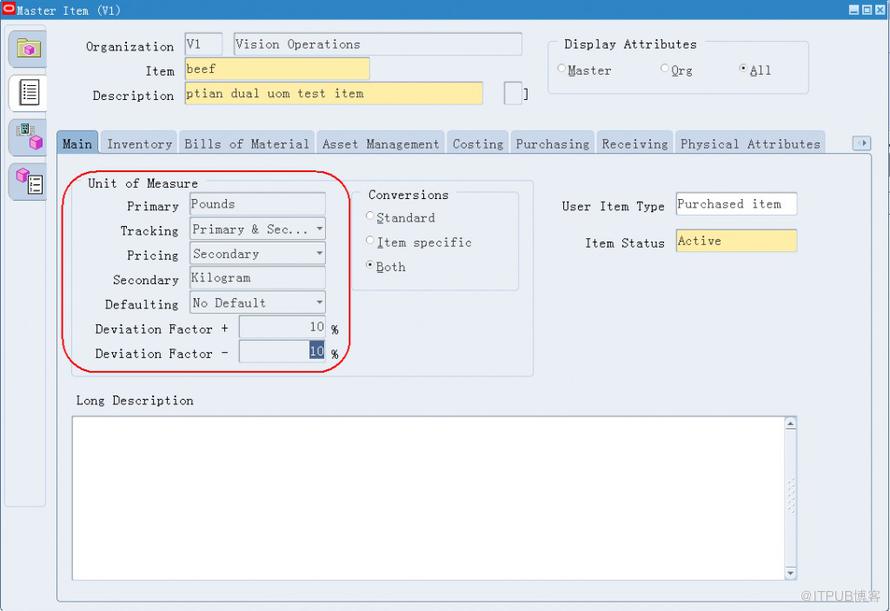Click the Secondary unit field Kilogram
890x611 pixels.
click(x=257, y=278)
